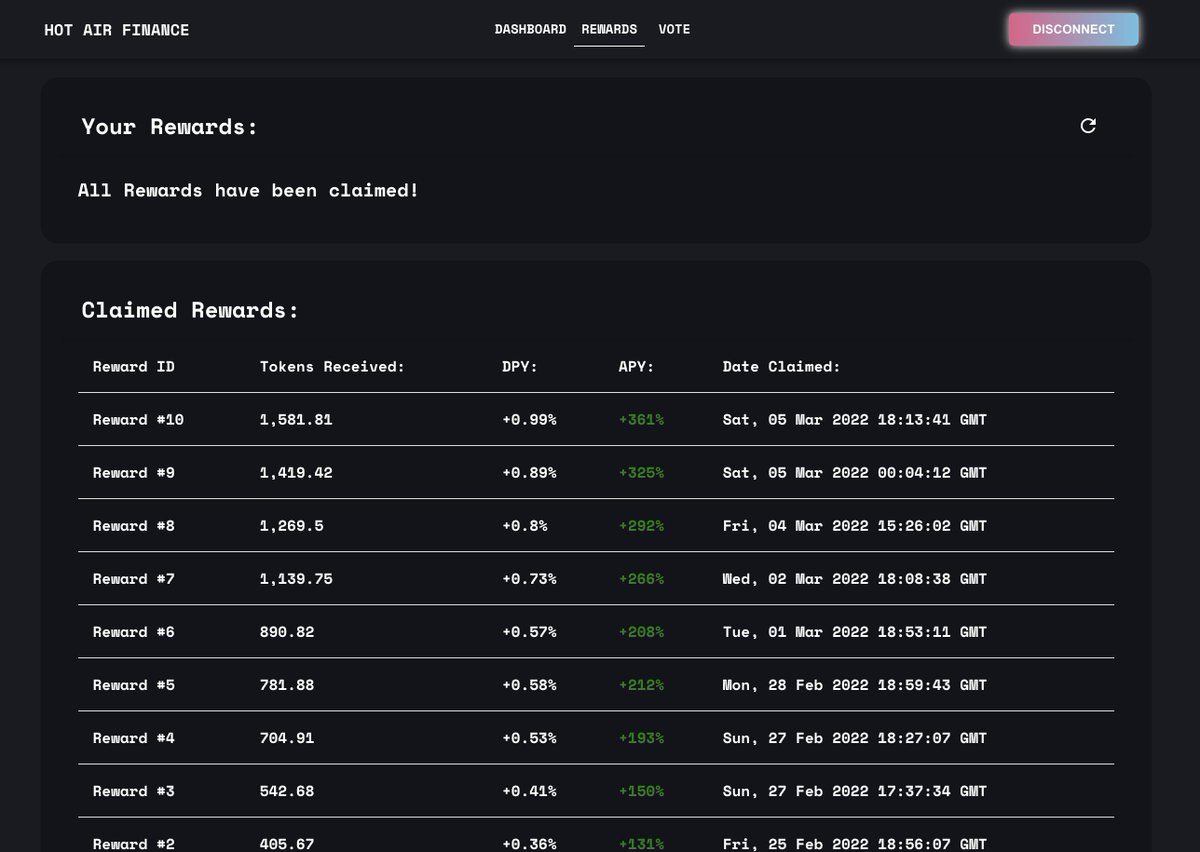Screen dimensions: 1200x852
Task: Click DPY value +0.73%
Action: click(x=529, y=579)
